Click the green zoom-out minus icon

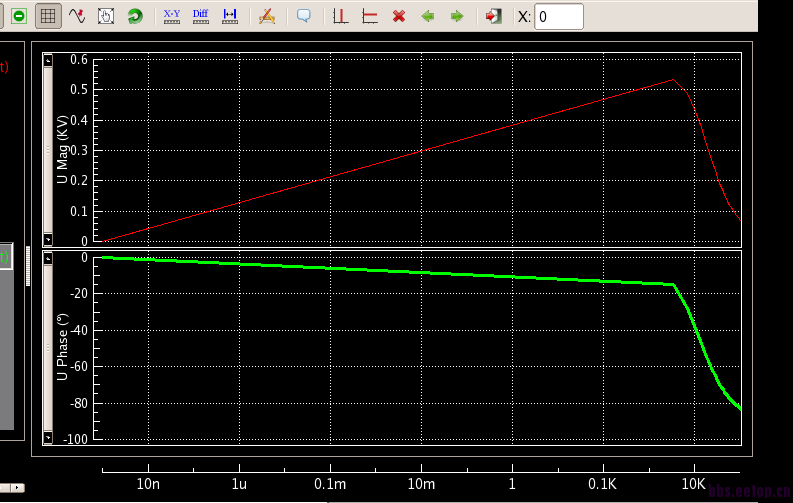coord(19,16)
